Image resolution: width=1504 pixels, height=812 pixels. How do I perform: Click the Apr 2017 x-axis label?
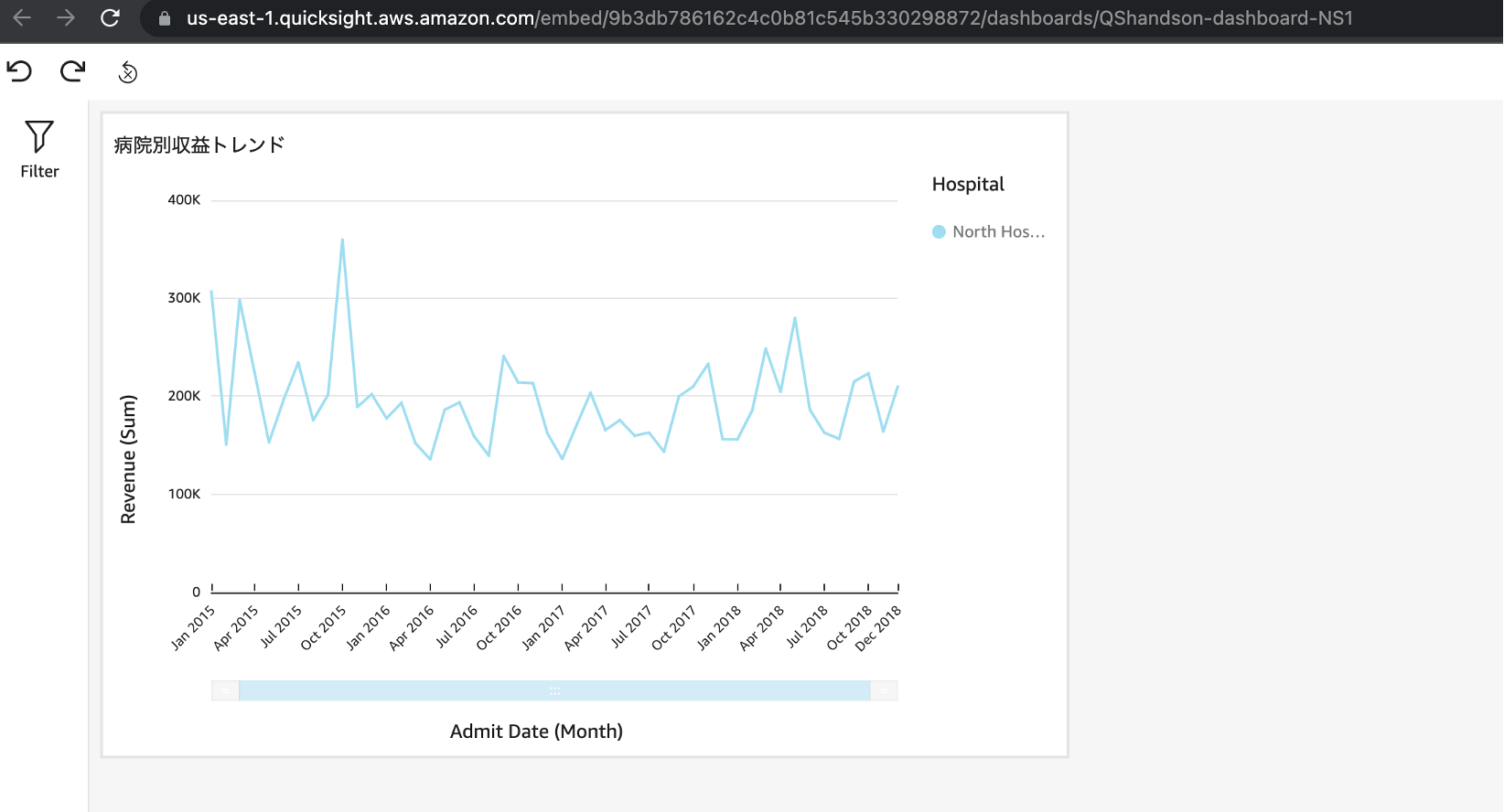(586, 627)
